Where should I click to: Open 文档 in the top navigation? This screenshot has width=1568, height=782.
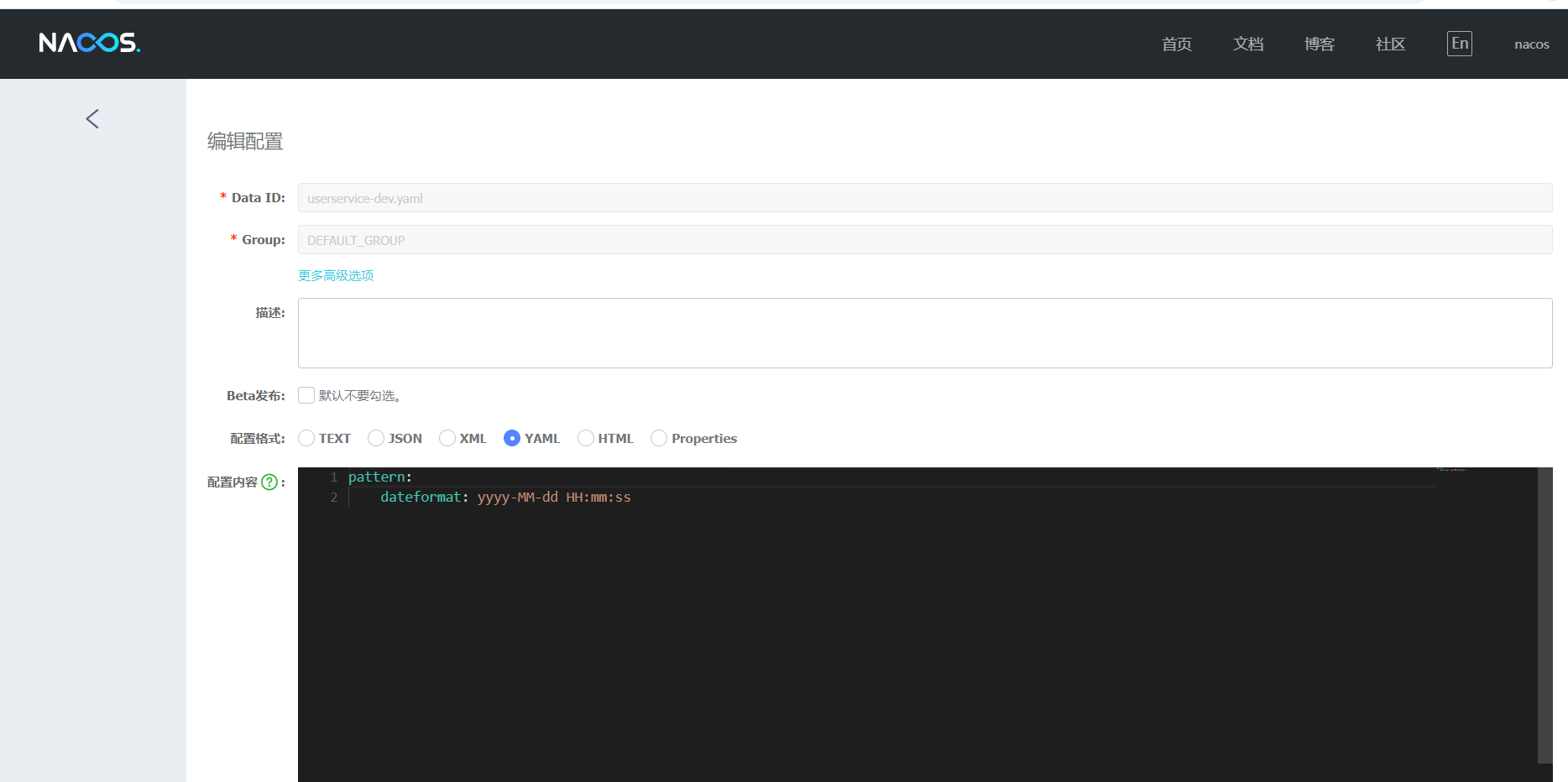(1248, 44)
